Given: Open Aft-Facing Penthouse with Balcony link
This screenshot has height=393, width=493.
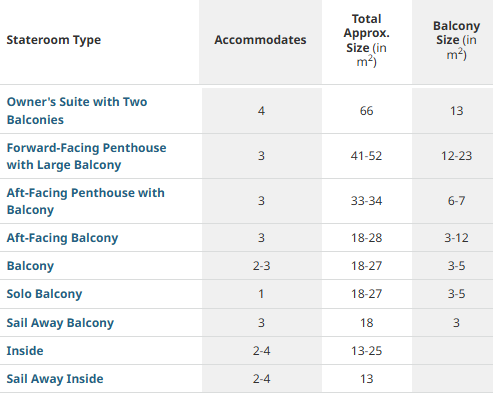Looking at the screenshot, I should click(x=85, y=201).
